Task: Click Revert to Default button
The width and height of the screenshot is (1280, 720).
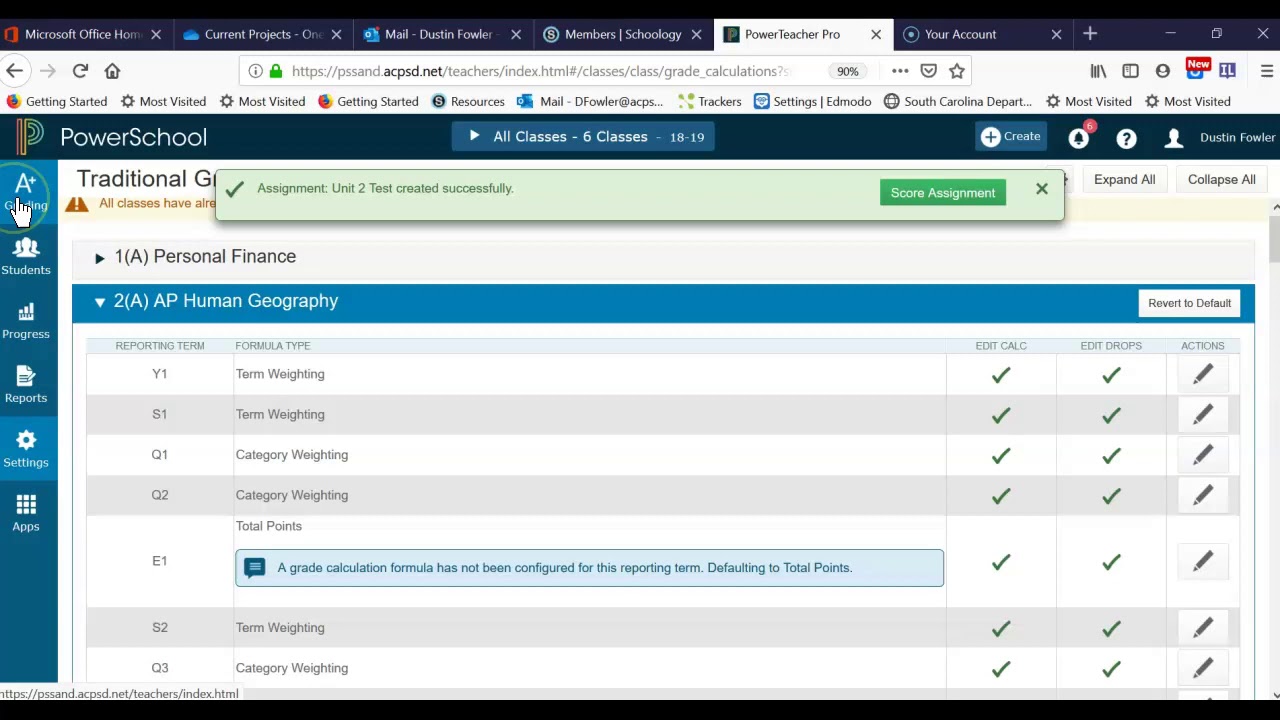Action: tap(1189, 303)
